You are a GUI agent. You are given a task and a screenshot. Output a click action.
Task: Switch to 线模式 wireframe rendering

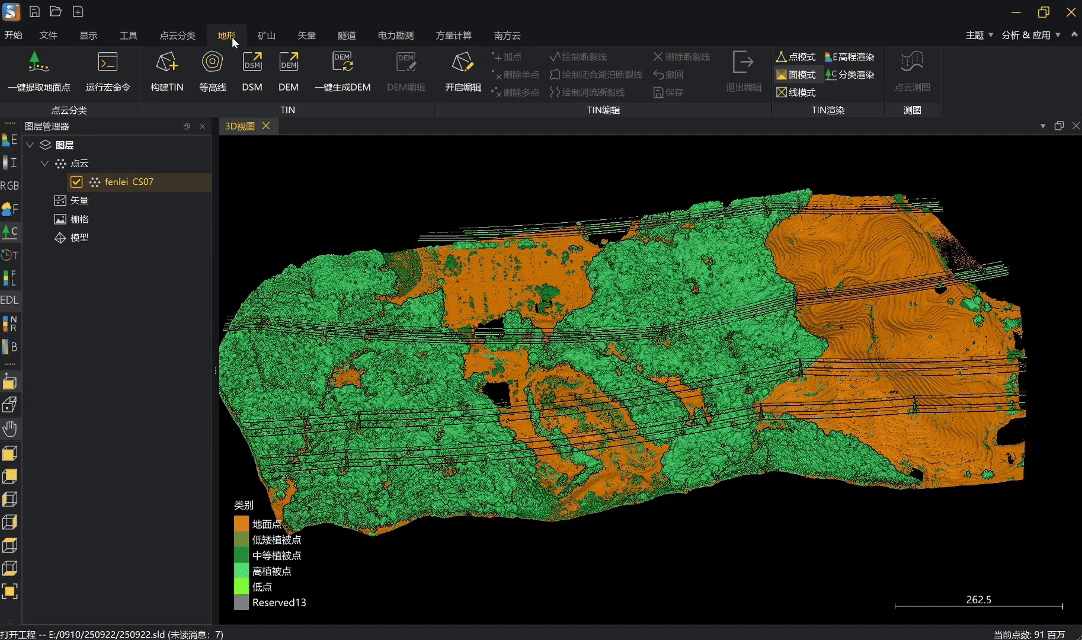click(x=796, y=92)
